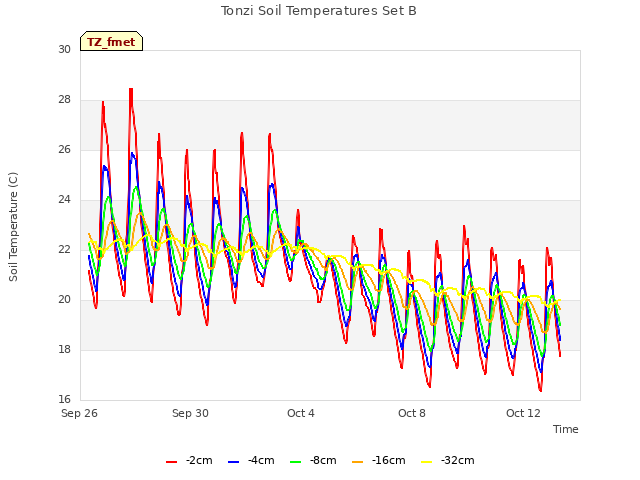Click the Oct 12 x-axis tick label
The image size is (640, 480).
[x=523, y=413]
